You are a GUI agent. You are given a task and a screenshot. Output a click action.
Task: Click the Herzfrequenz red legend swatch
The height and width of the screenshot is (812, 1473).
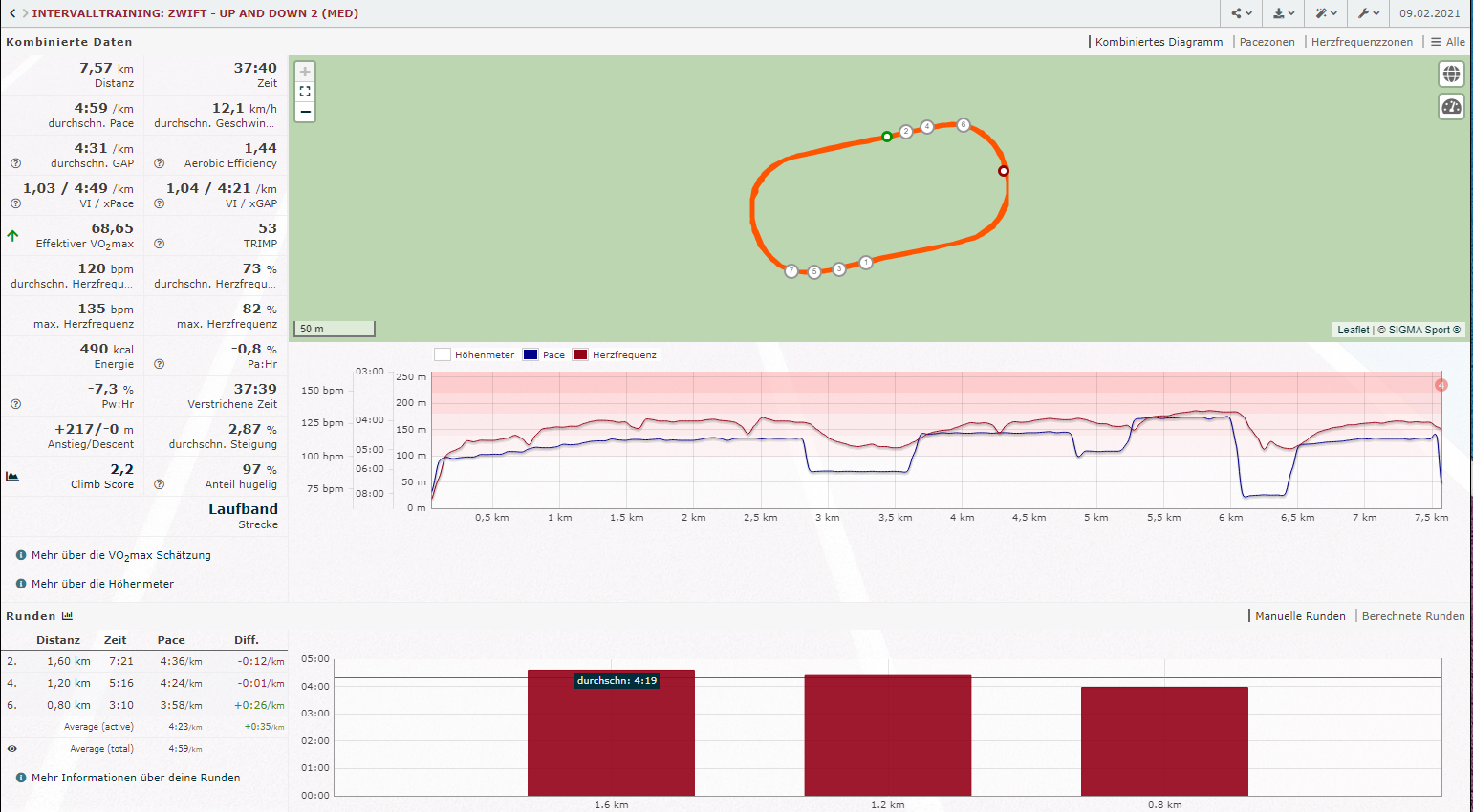580,354
